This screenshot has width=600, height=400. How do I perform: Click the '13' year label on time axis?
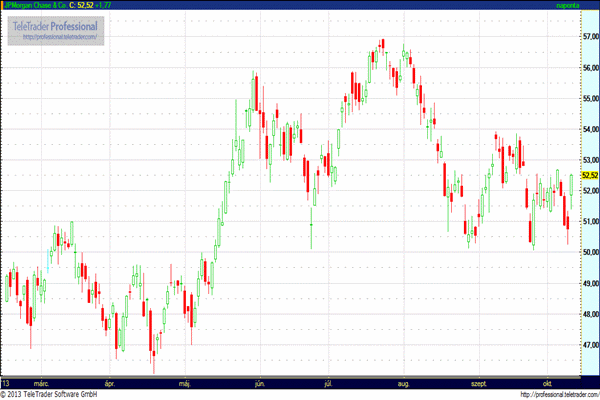point(6,382)
